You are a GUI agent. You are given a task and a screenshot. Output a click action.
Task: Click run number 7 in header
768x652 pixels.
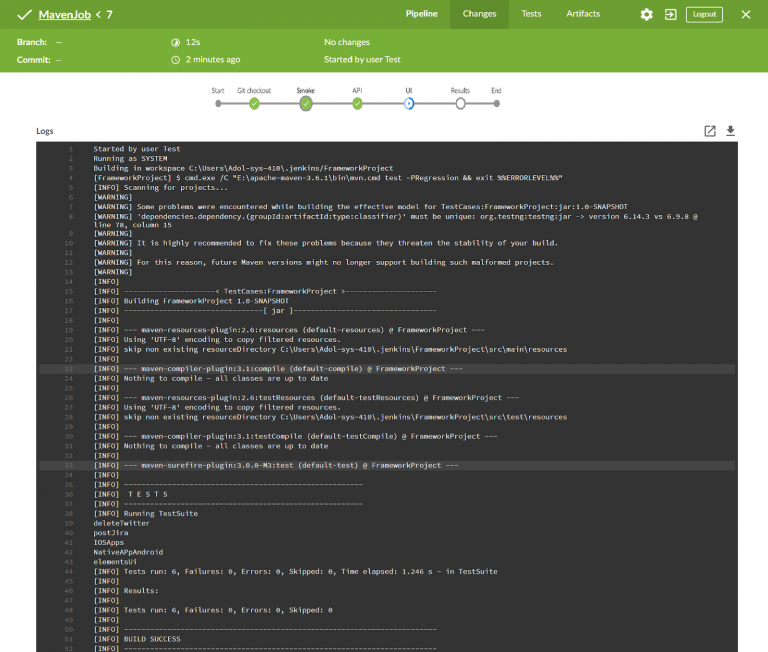[x=109, y=15]
